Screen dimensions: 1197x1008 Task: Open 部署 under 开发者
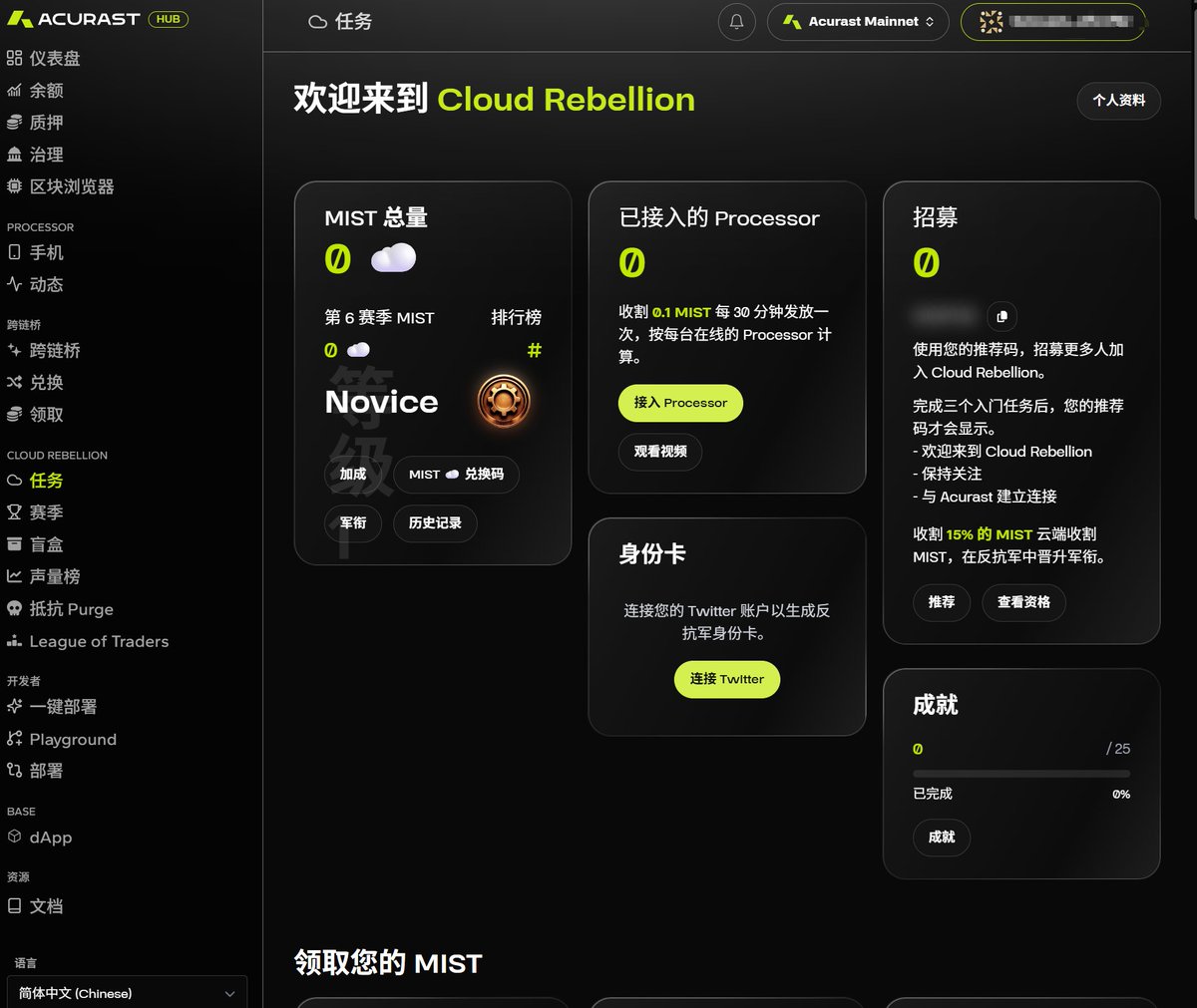(x=36, y=771)
